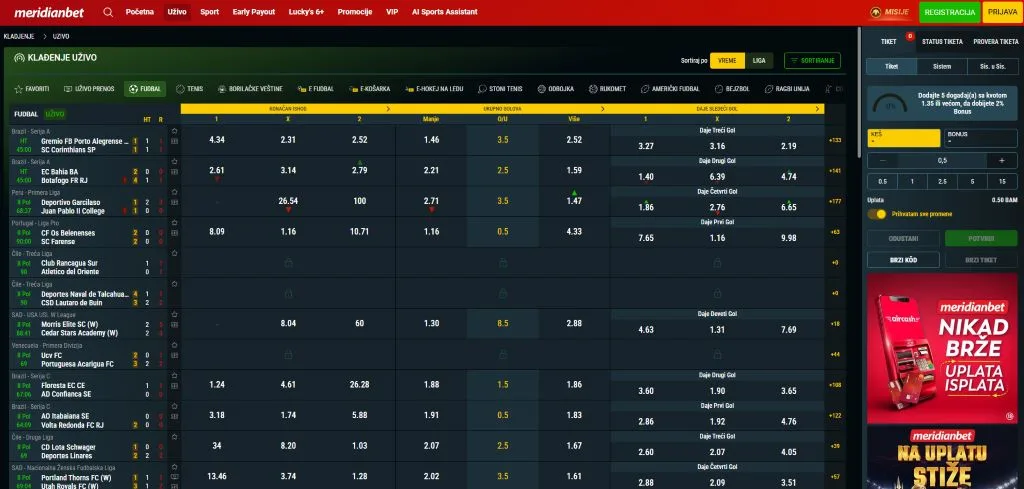
Task: Select the Rukomet sport filter
Action: pos(607,89)
